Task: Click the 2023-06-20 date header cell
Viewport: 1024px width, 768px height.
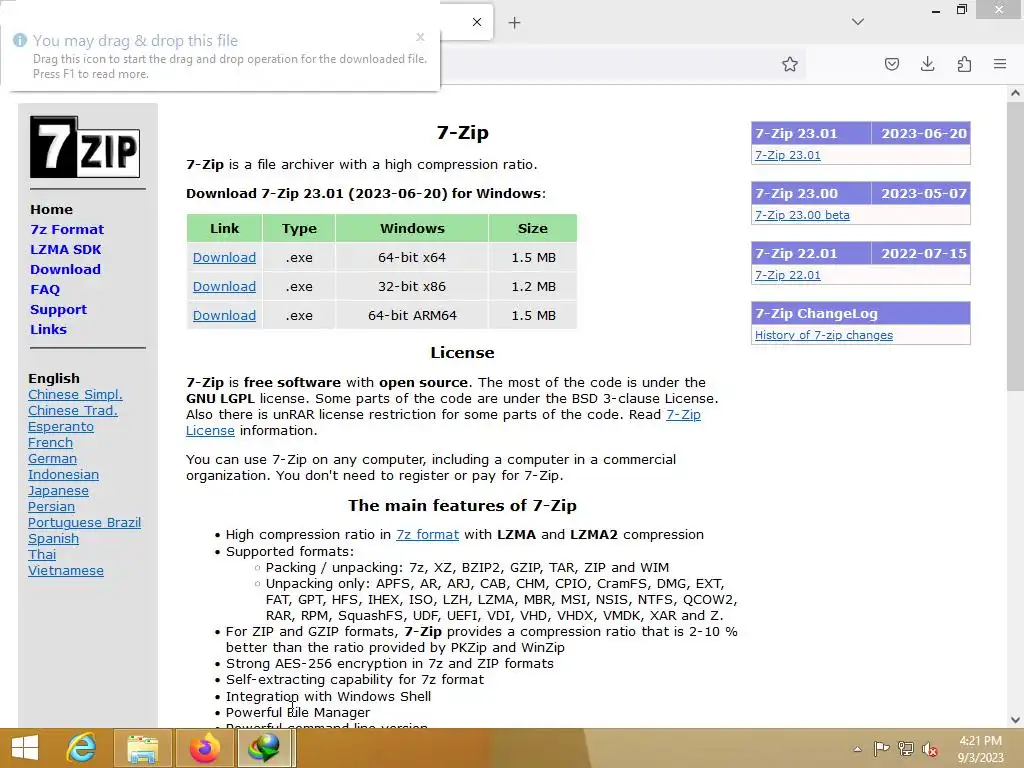Action: tap(922, 133)
